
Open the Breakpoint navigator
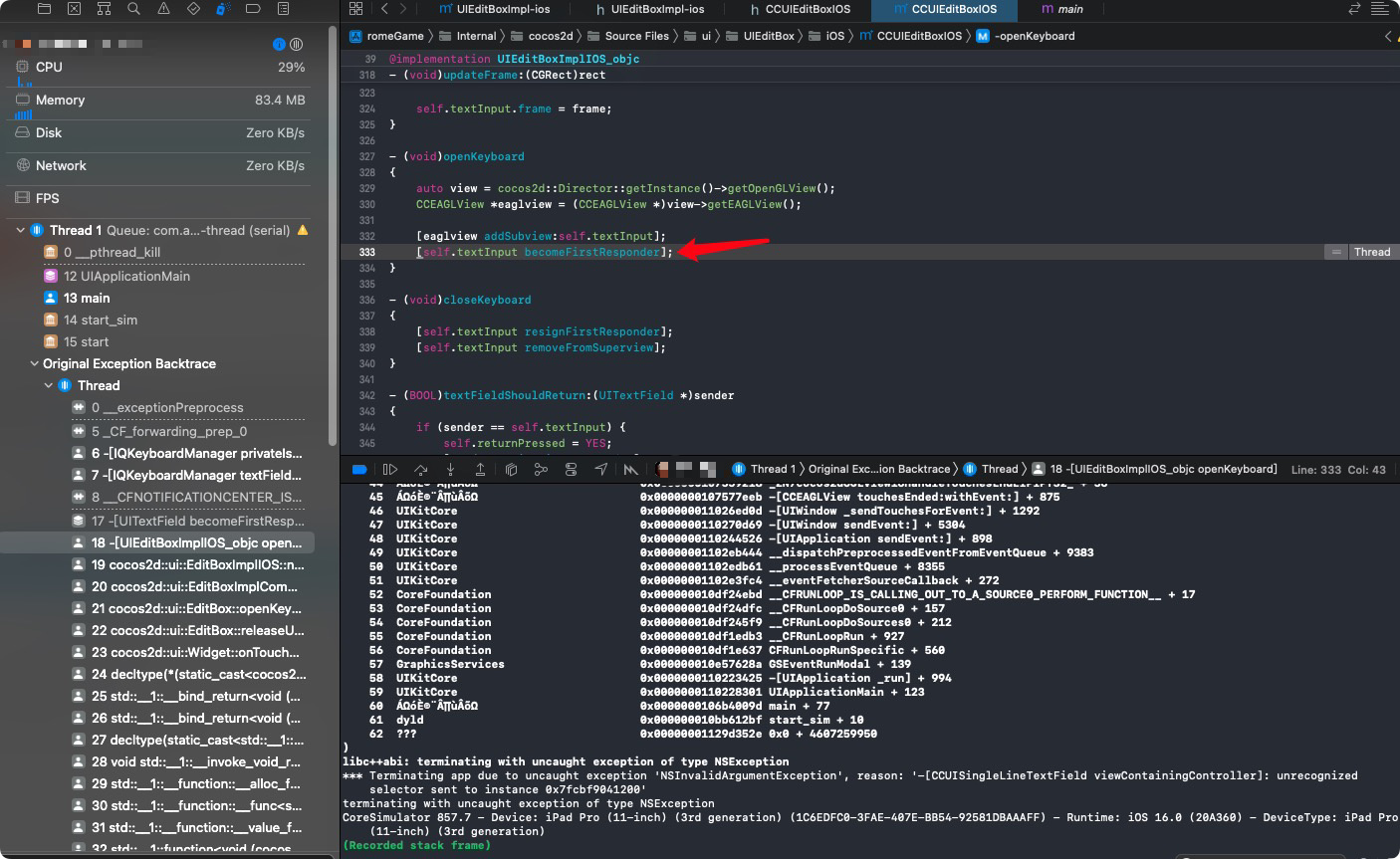click(x=253, y=9)
